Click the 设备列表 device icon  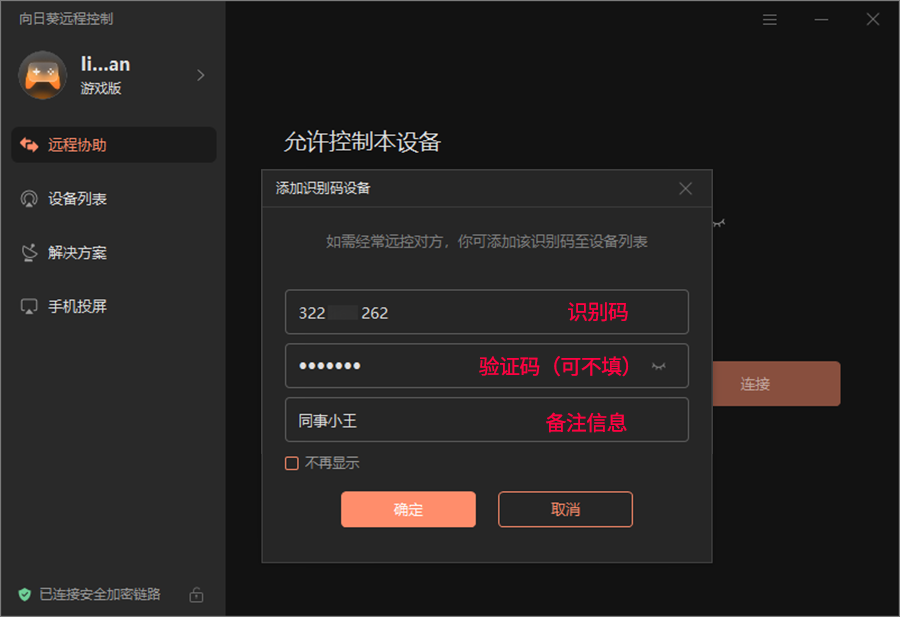[x=29, y=199]
